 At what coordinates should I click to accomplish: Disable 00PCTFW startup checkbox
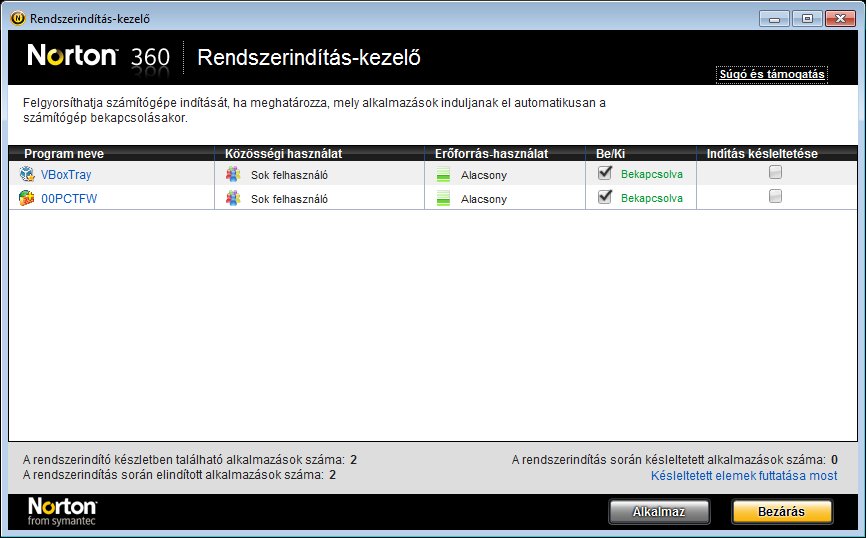[604, 197]
